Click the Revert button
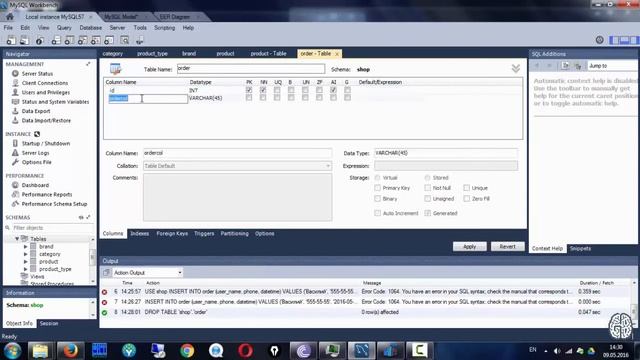The width and height of the screenshot is (640, 360). click(x=507, y=247)
